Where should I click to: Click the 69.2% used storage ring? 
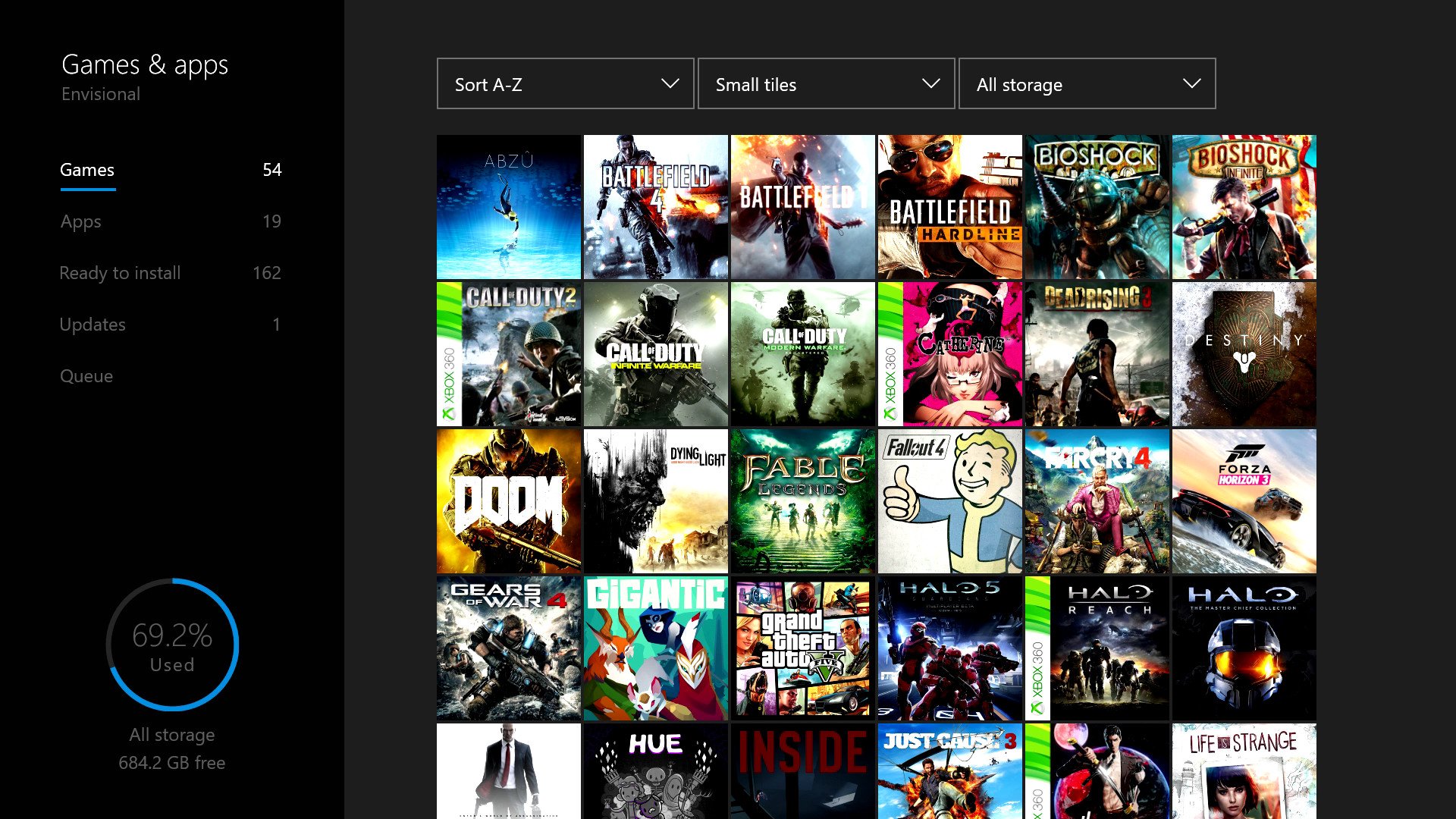[x=172, y=645]
